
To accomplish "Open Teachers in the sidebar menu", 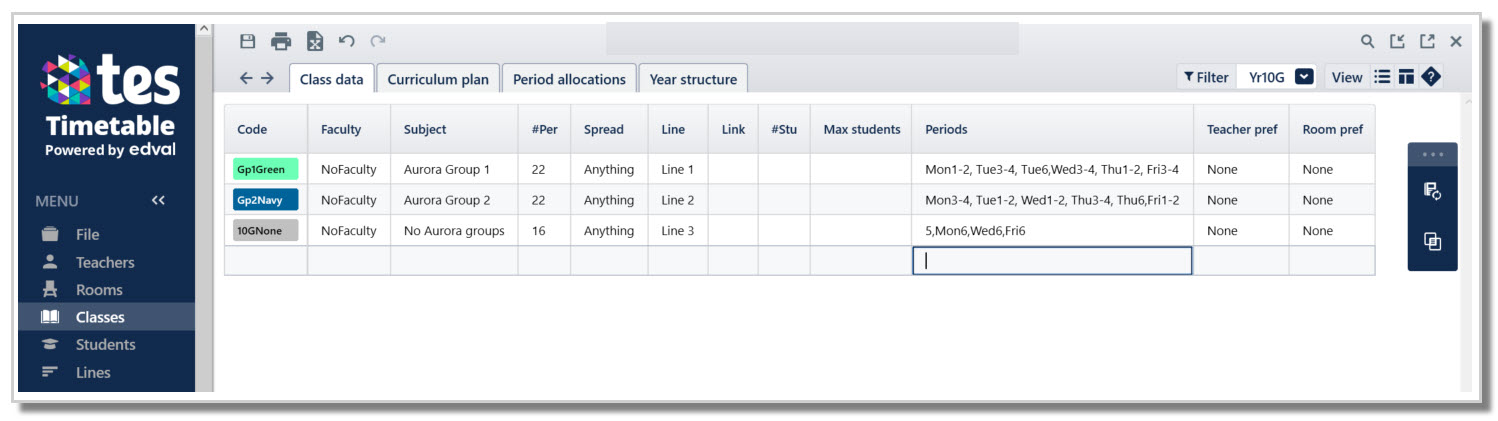I will pos(104,262).
